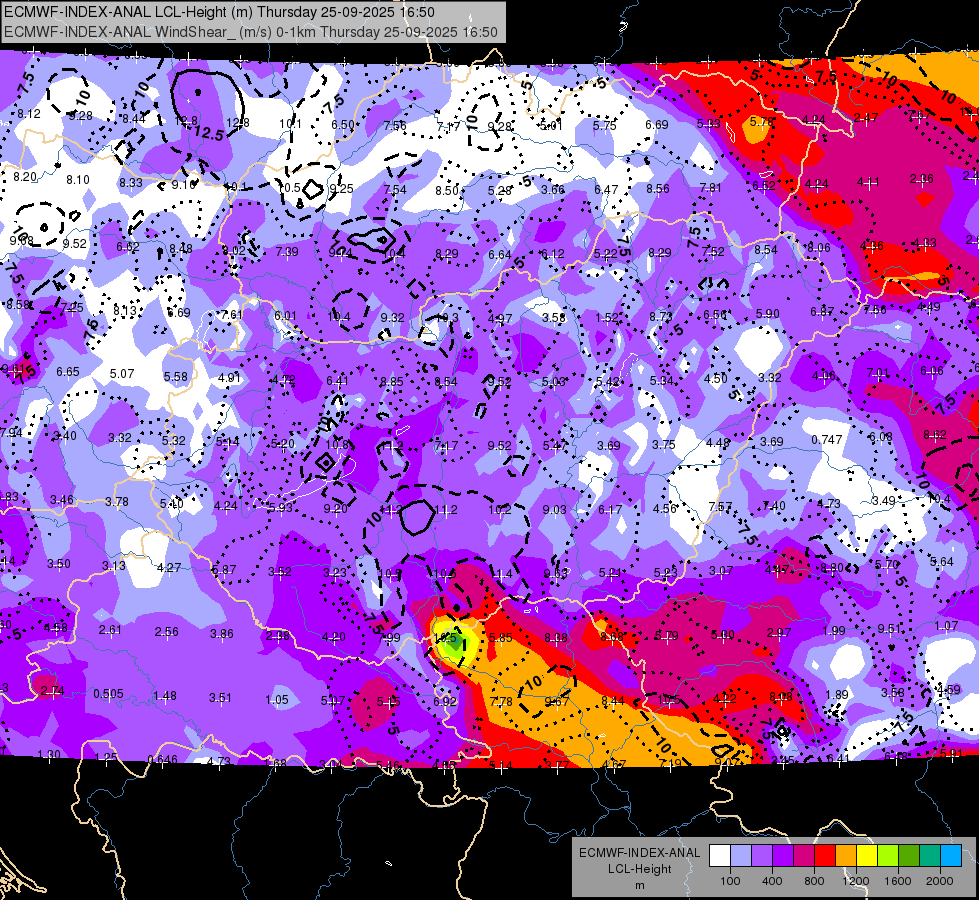Select the yellow legend swatch
This screenshot has width=979, height=900.
(867, 855)
